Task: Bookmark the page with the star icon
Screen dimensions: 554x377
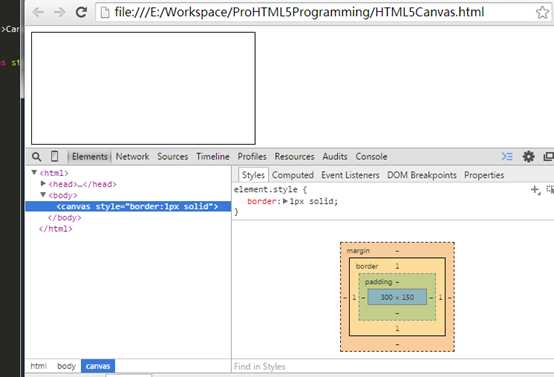Action: [542, 12]
